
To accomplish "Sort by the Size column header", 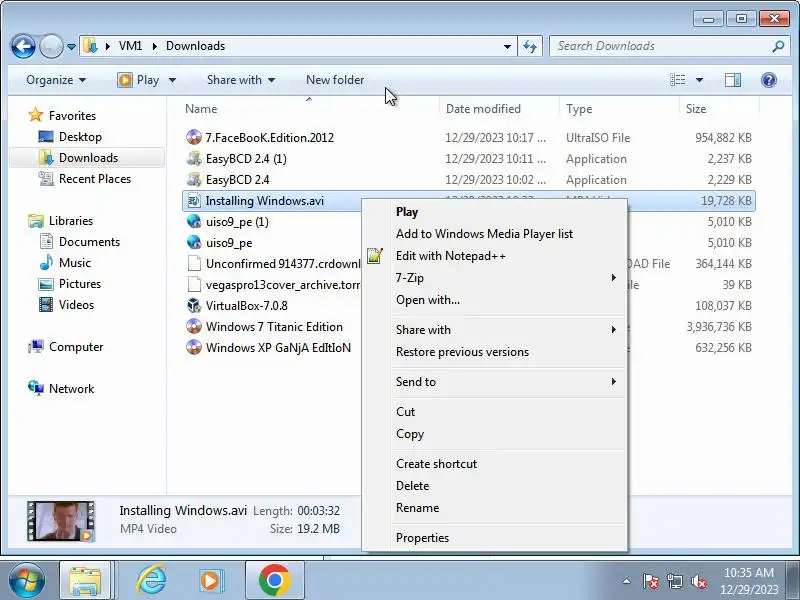I will pyautogui.click(x=696, y=109).
